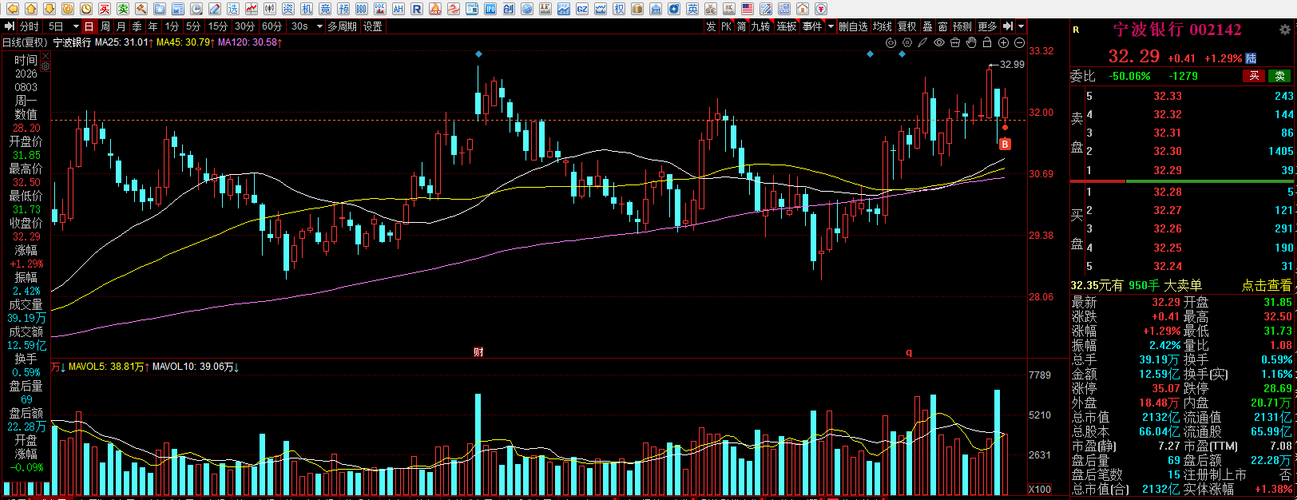Open dropdown at right end of chart toolbar
Viewport: 1297px width, 500px height.
pyautogui.click(x=1021, y=26)
